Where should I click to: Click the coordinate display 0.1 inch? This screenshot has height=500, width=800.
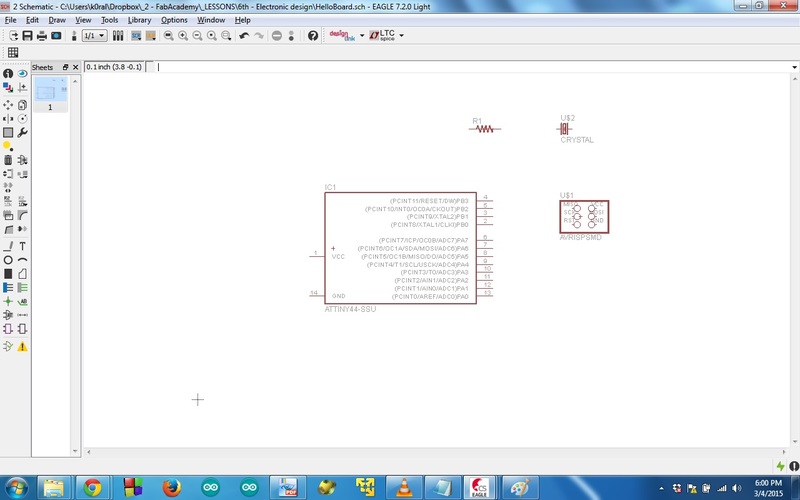point(114,67)
